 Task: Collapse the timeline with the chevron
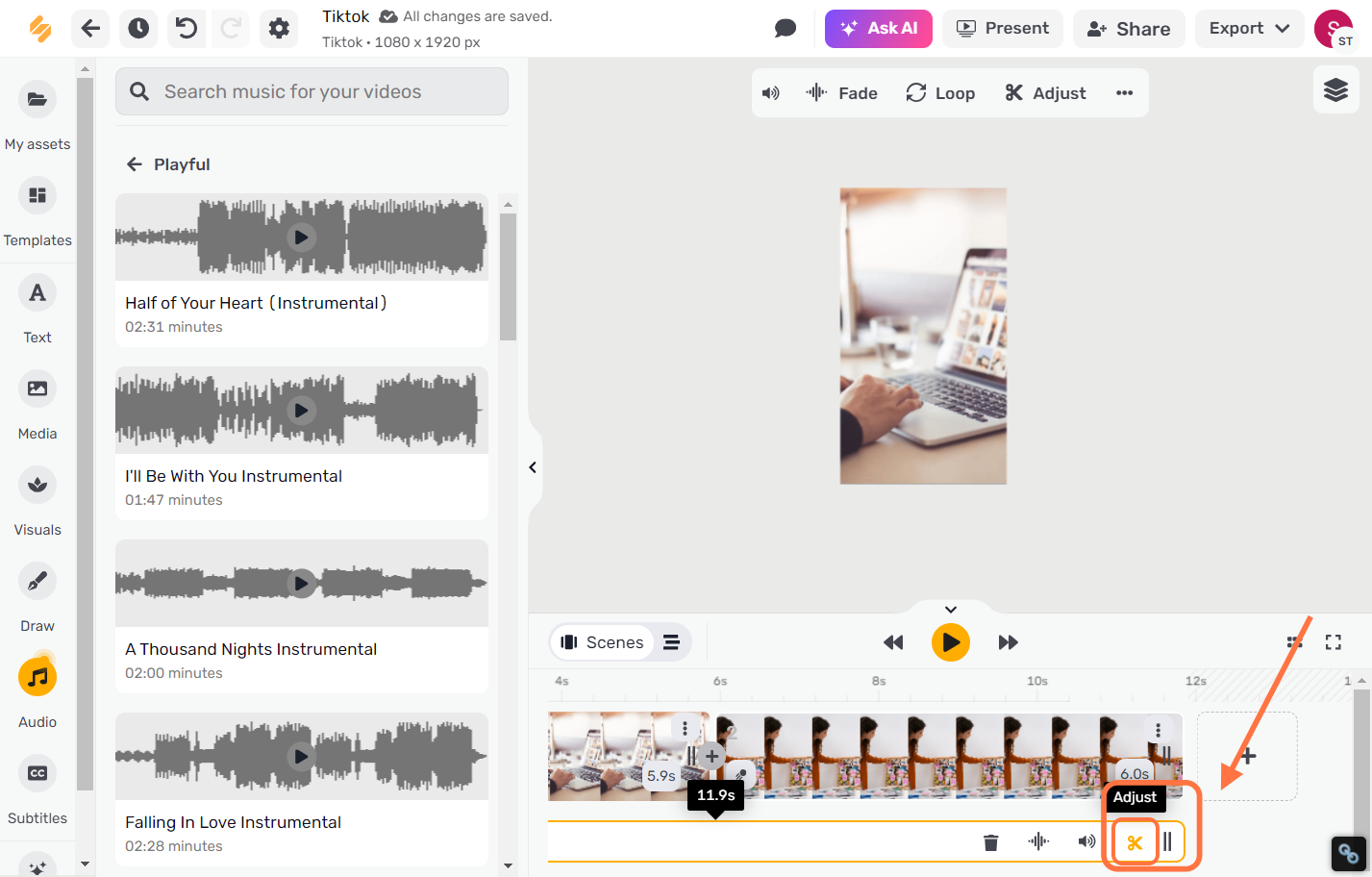[950, 610]
